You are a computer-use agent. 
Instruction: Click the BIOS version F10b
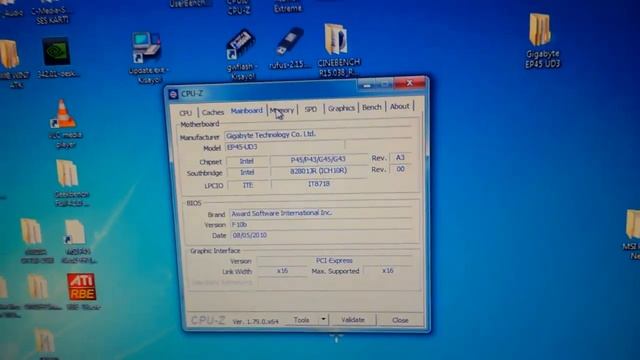pyautogui.click(x=321, y=224)
